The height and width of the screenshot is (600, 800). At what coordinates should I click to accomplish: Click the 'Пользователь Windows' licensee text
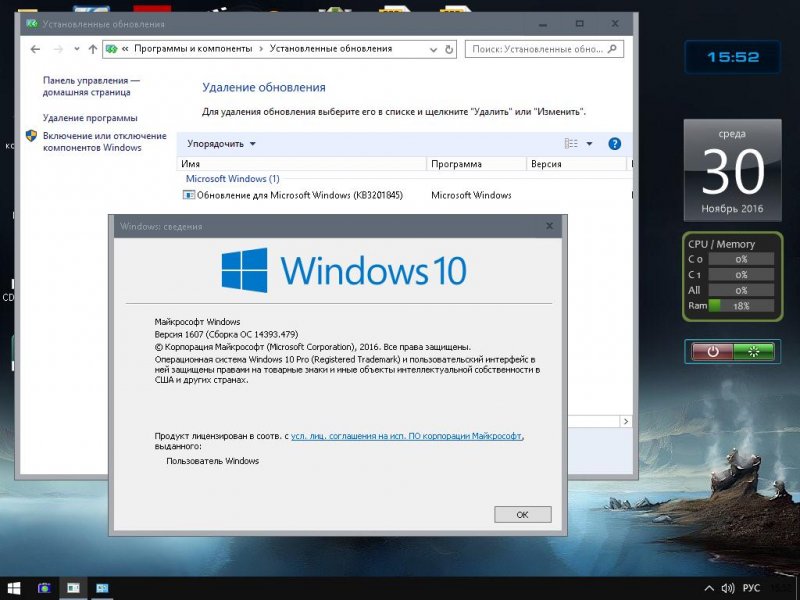[x=212, y=461]
